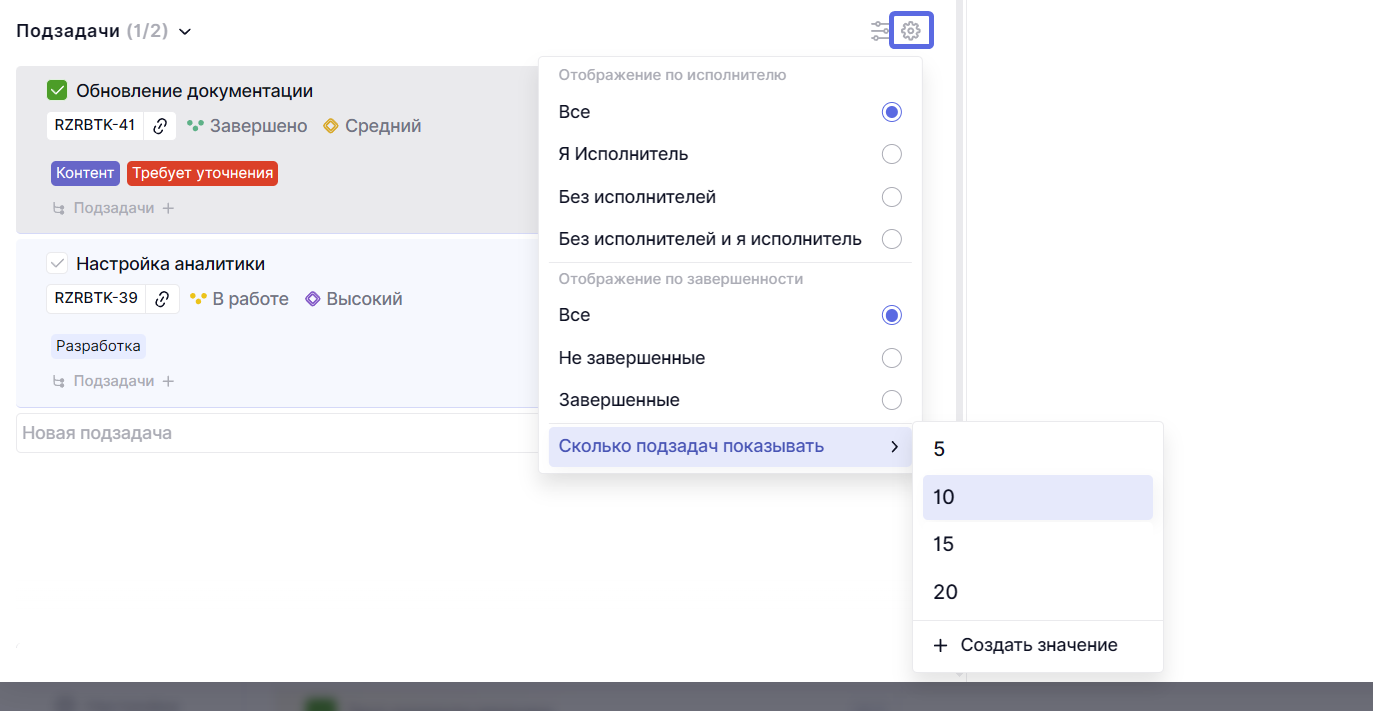Screen dimensions: 1373x711
Task: Open the В работе status dropdown
Action: (240, 299)
